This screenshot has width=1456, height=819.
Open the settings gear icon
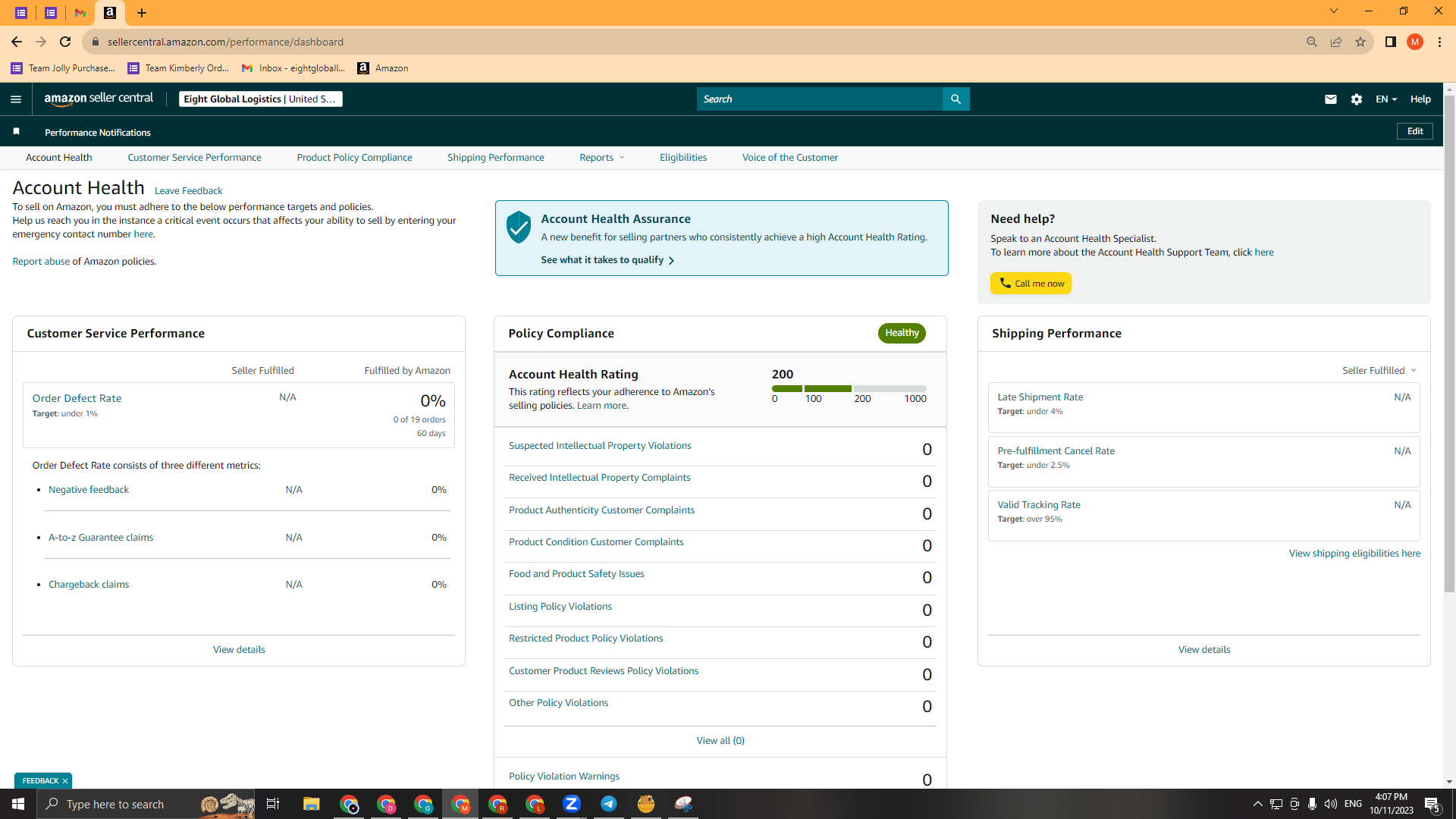coord(1357,99)
